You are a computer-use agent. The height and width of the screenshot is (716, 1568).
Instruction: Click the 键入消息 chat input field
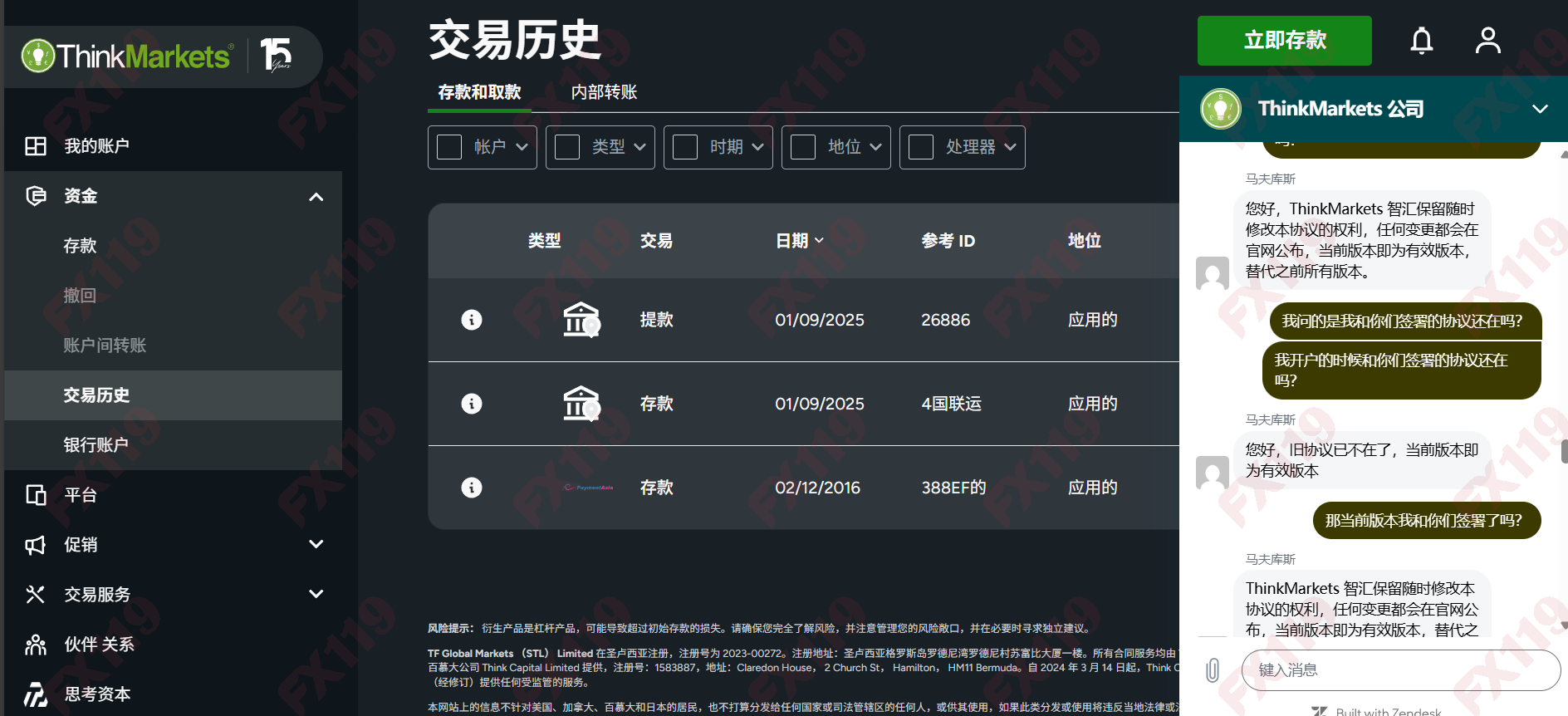click(1400, 670)
